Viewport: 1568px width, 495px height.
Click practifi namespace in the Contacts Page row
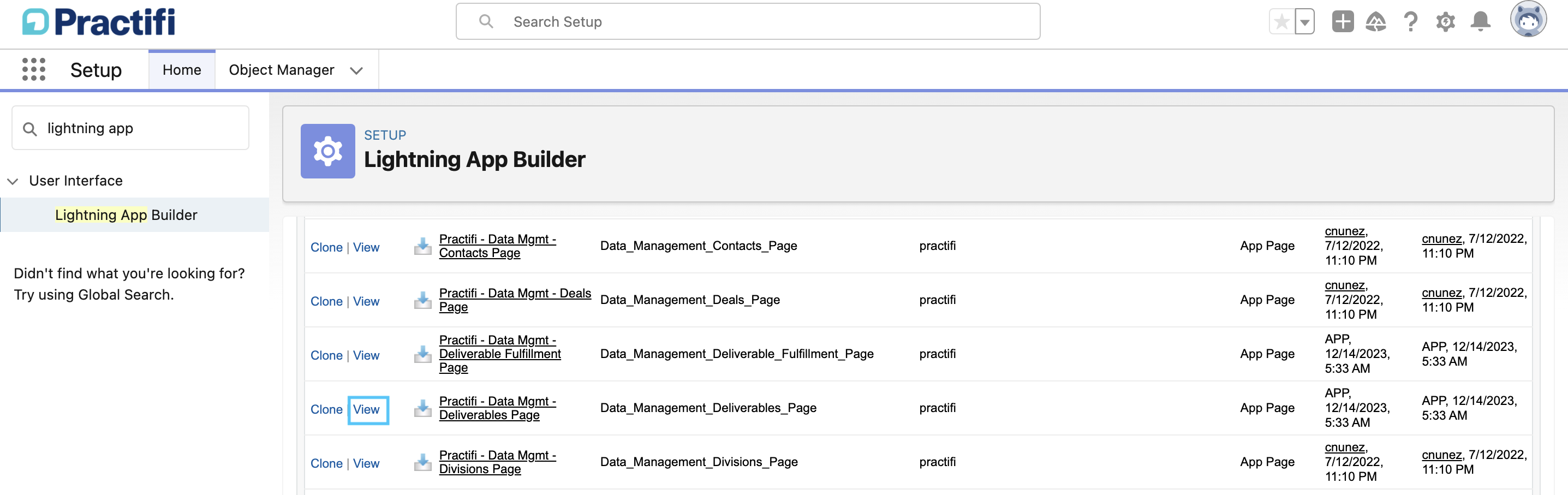[x=938, y=246]
